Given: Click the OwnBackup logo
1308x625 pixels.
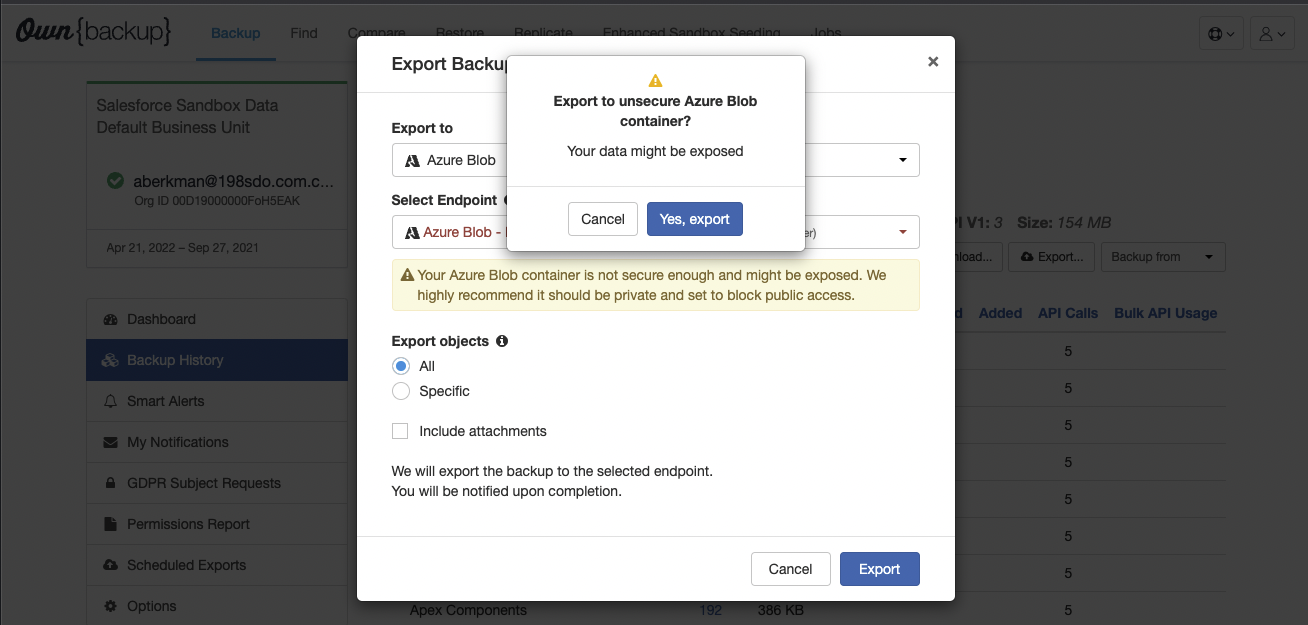Looking at the screenshot, I should [93, 32].
